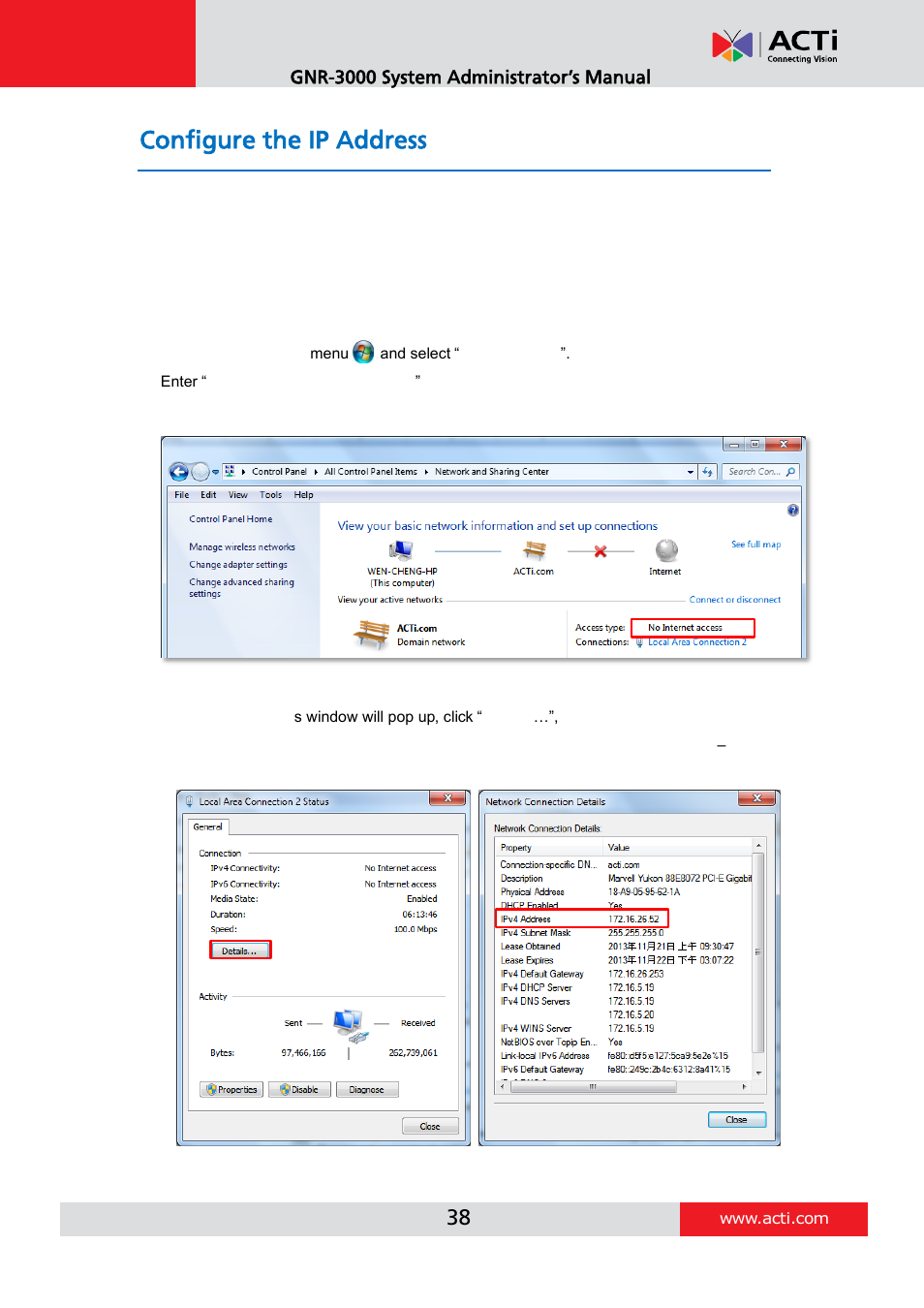This screenshot has width=924, height=1308.
Task: Open the Tools menu
Action: (271, 495)
